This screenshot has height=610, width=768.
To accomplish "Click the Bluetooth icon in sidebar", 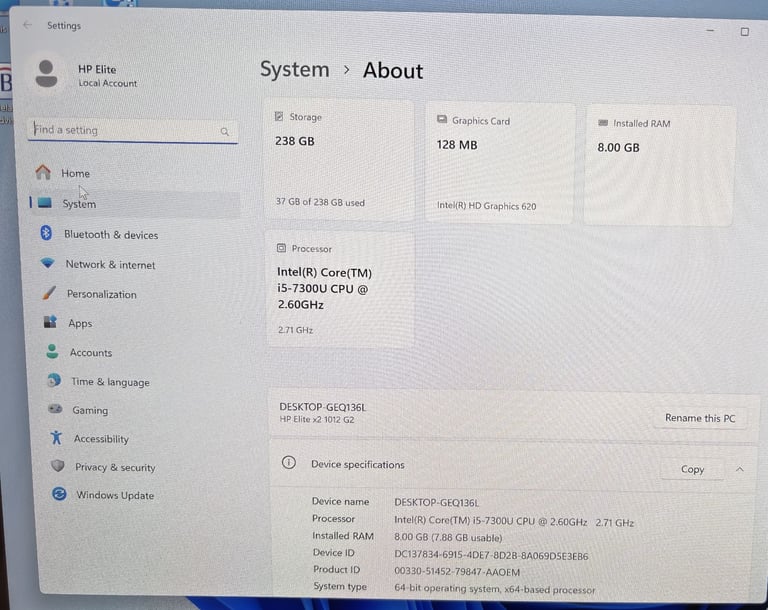I will [46, 233].
